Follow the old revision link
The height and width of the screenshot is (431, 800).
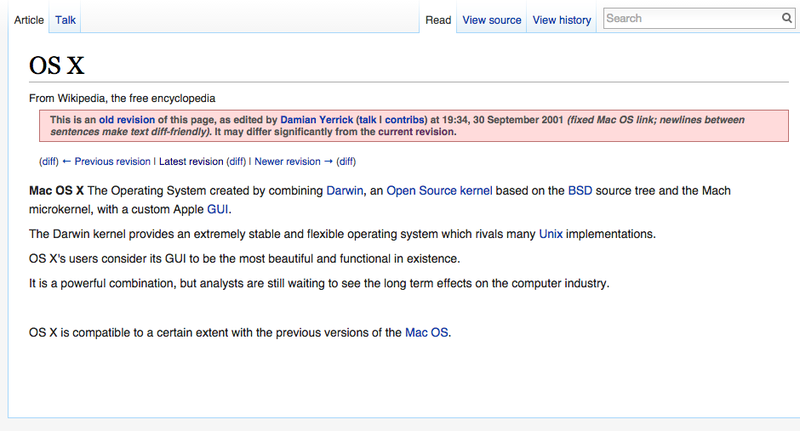point(127,120)
